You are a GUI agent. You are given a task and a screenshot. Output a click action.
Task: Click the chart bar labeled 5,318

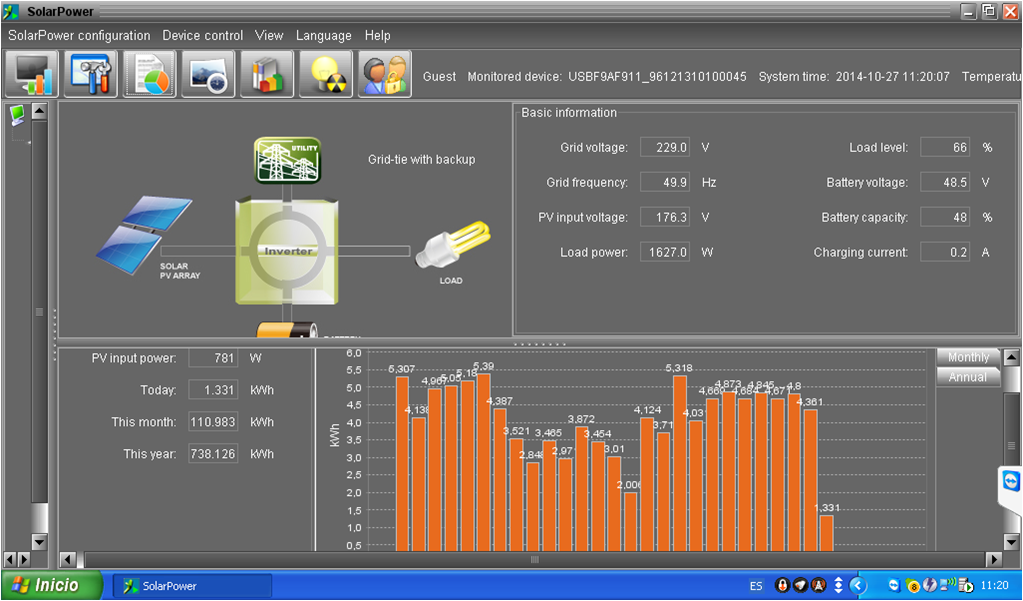click(x=680, y=463)
